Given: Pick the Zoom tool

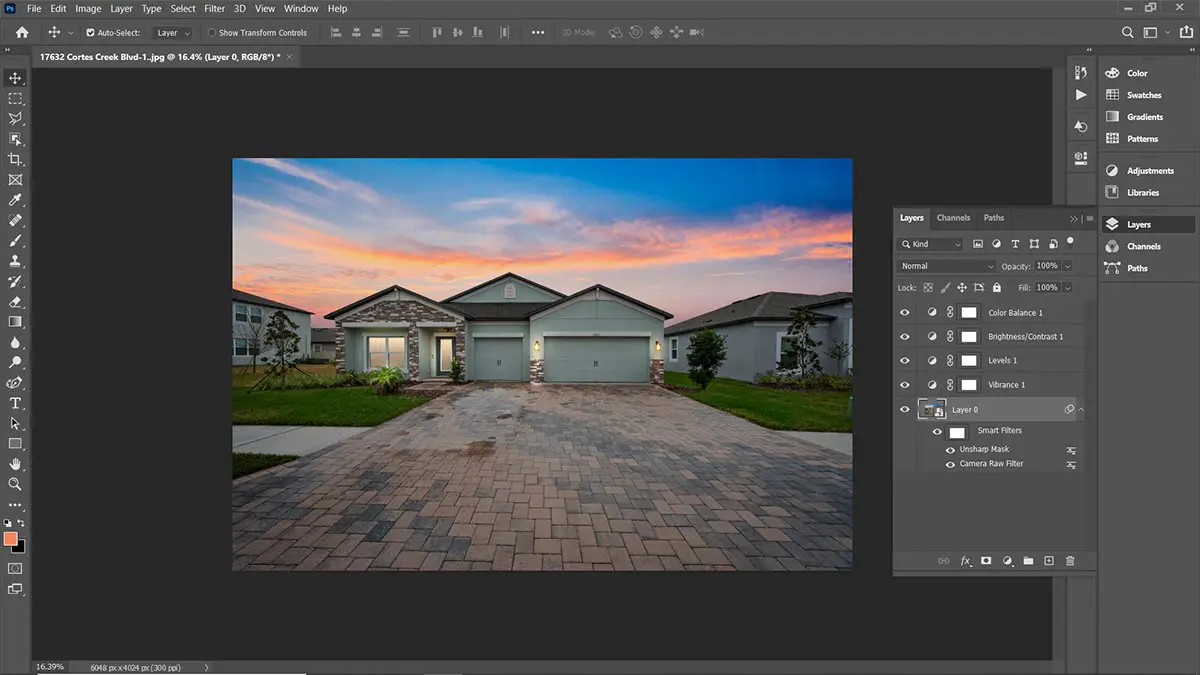Looking at the screenshot, I should point(15,484).
